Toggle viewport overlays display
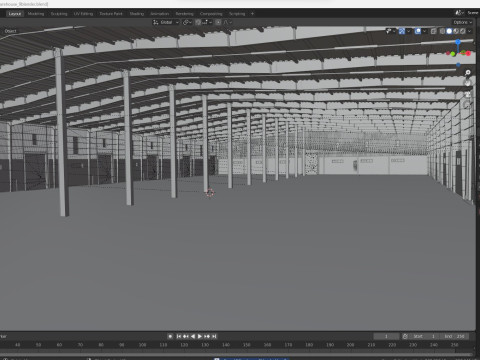Image resolution: width=480 pixels, height=360 pixels. [x=418, y=31]
